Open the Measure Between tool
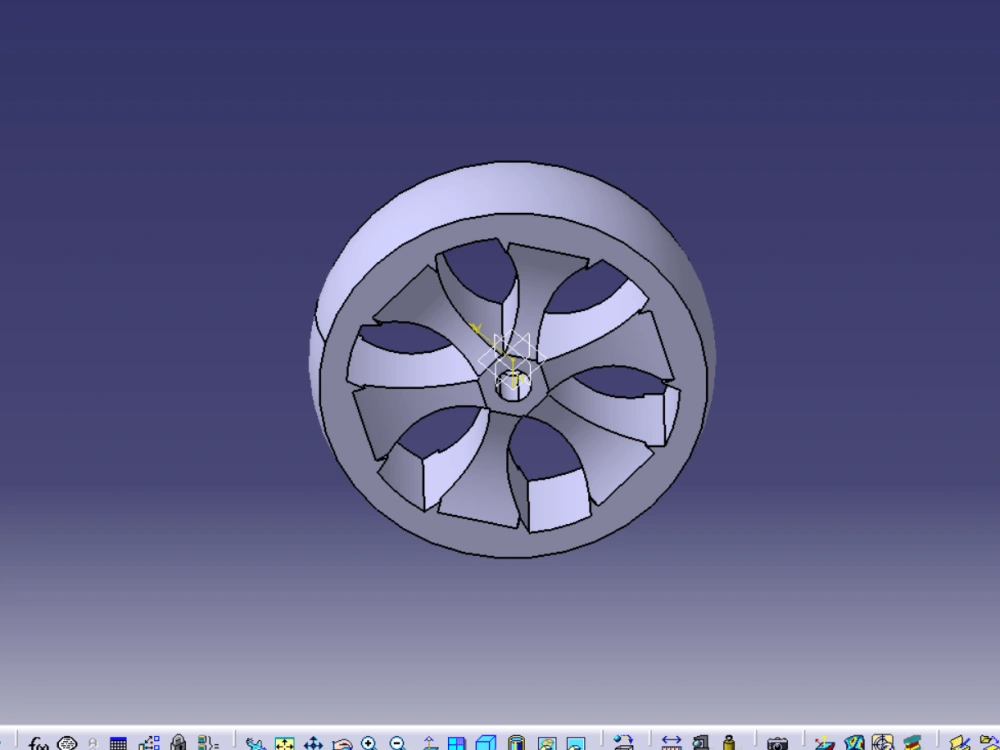Image resolution: width=1000 pixels, height=750 pixels. pos(672,744)
